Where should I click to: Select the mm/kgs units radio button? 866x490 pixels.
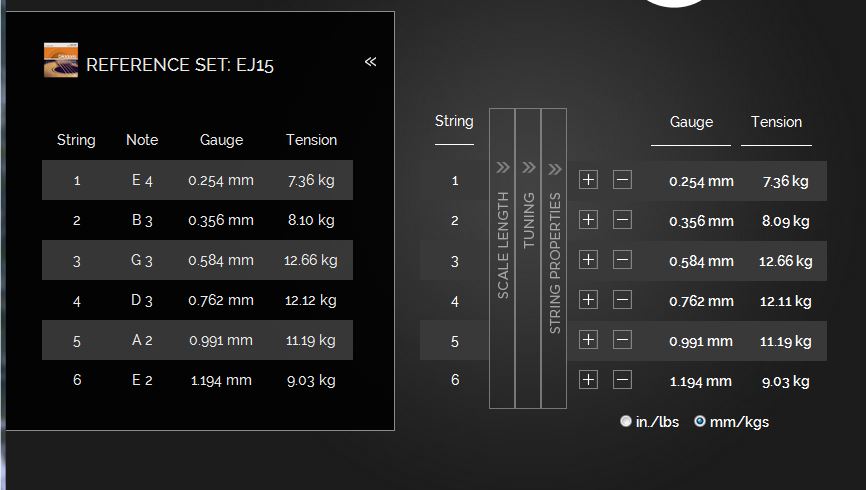(700, 421)
